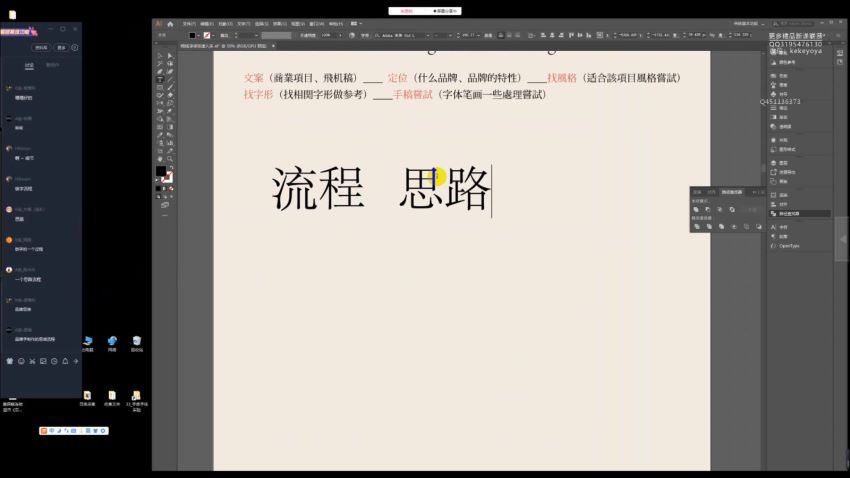Viewport: 850px width, 478px height.
Task: Click Expand button in Pathfinder panel
Action: (752, 209)
